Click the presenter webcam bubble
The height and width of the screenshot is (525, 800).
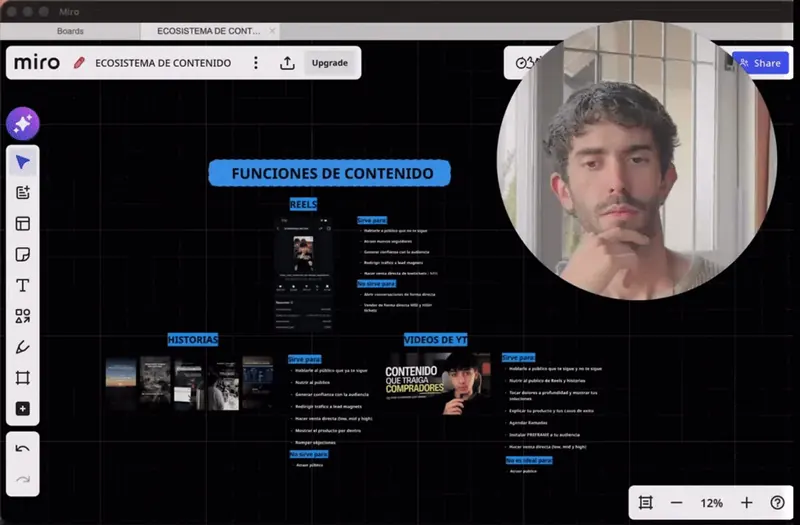coord(637,160)
